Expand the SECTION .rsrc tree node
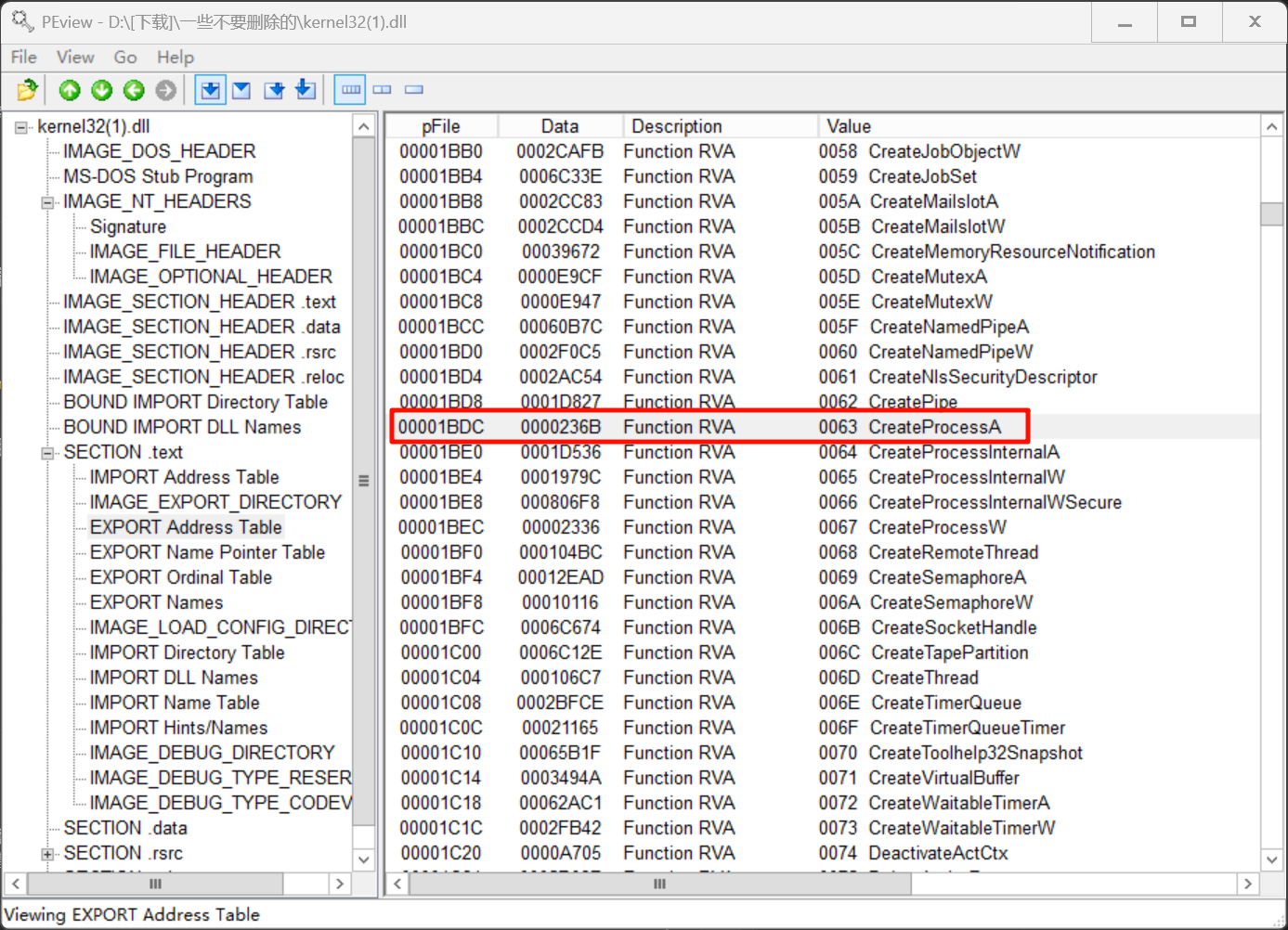Screen dimensions: 1288x930 tap(47, 854)
